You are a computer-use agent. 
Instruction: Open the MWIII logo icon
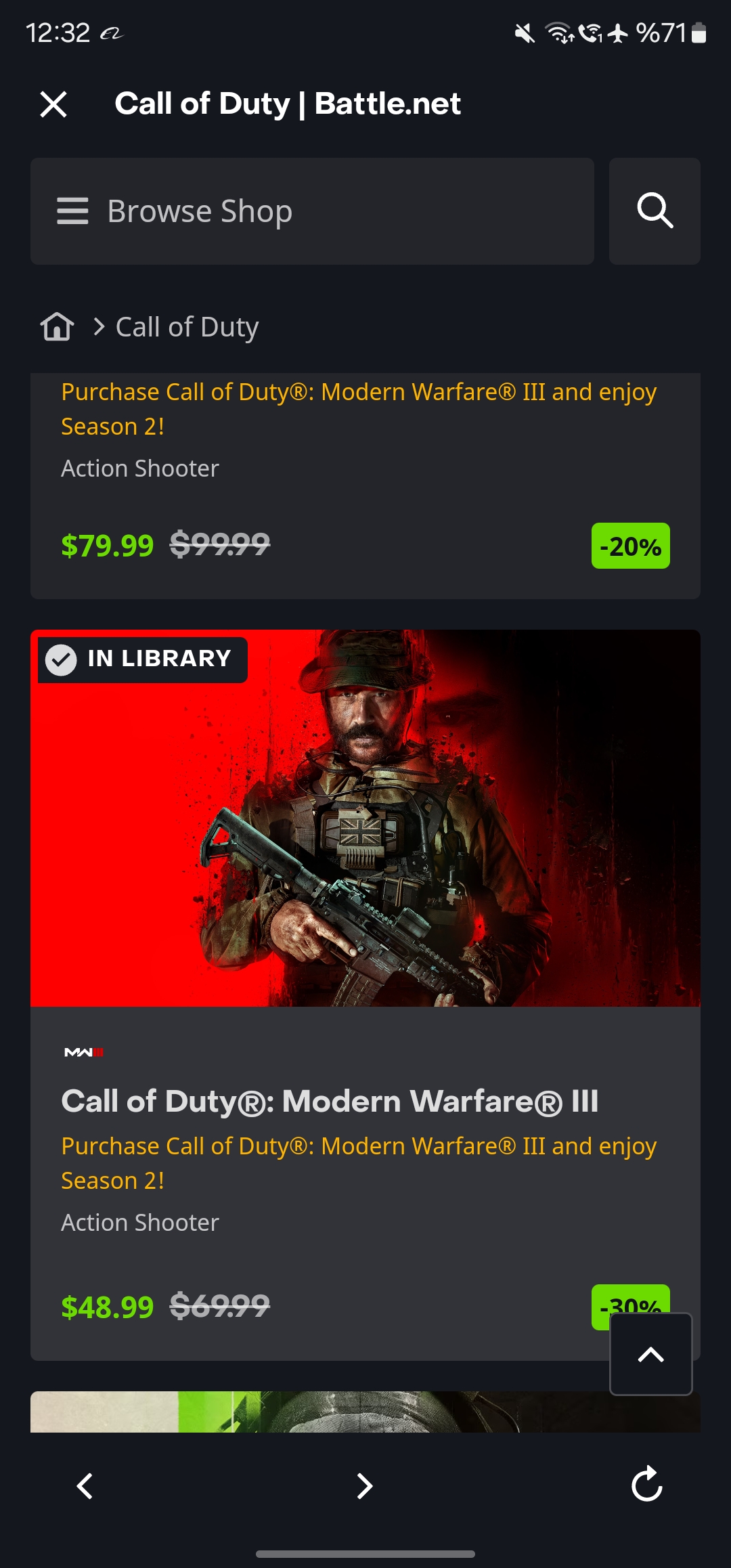[x=84, y=1052]
